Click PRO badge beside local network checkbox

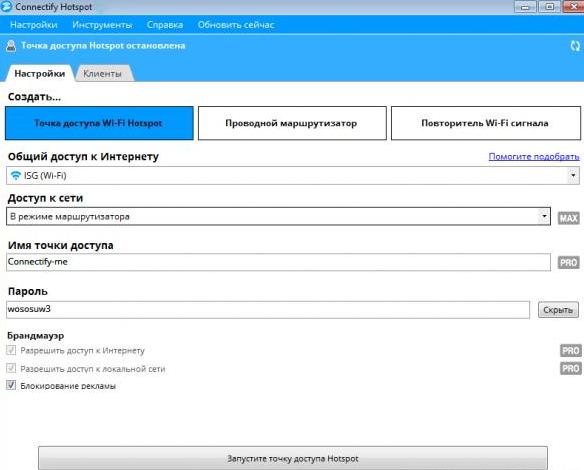[571, 368]
